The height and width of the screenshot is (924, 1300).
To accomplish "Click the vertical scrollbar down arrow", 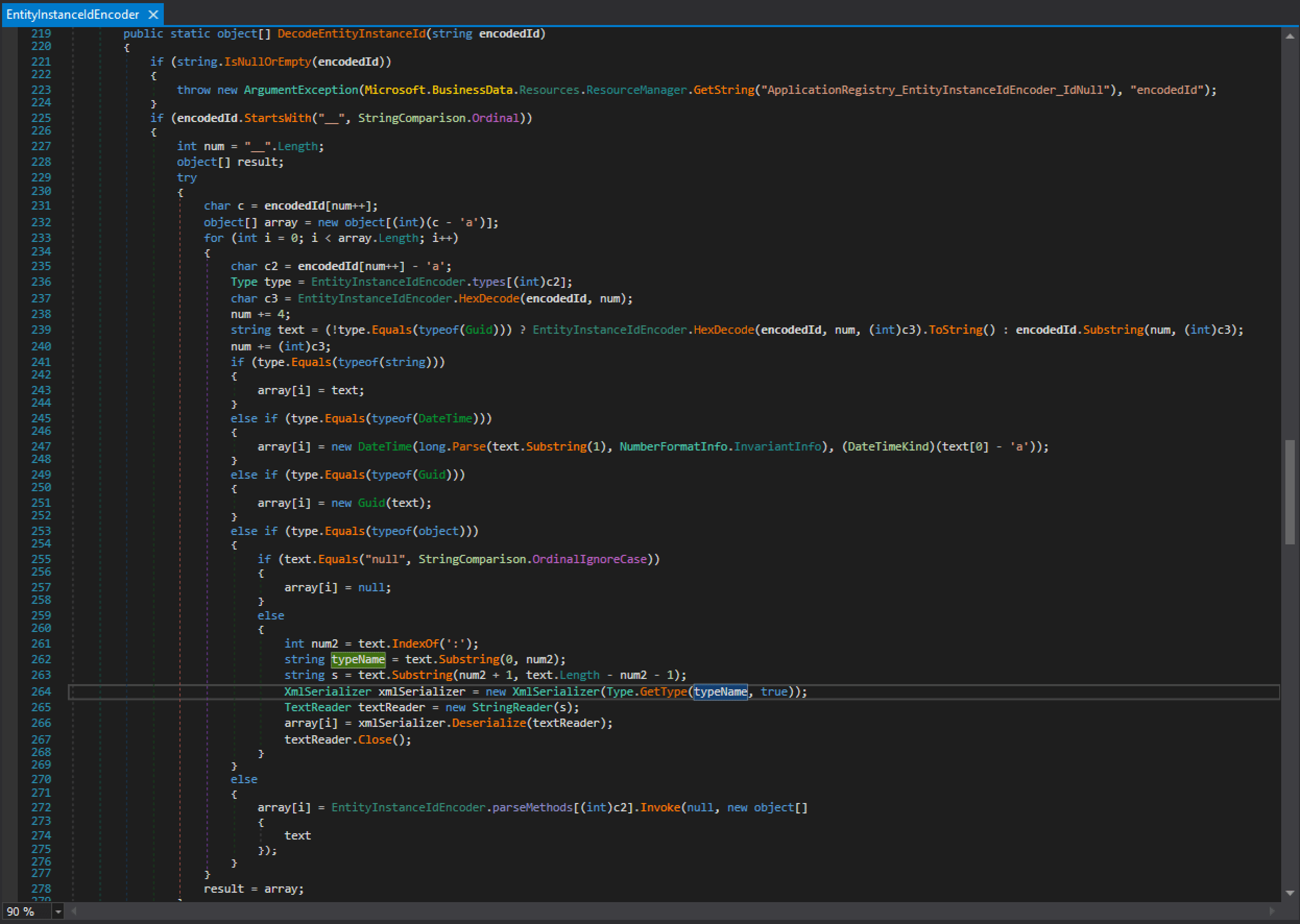I will tap(1290, 893).
